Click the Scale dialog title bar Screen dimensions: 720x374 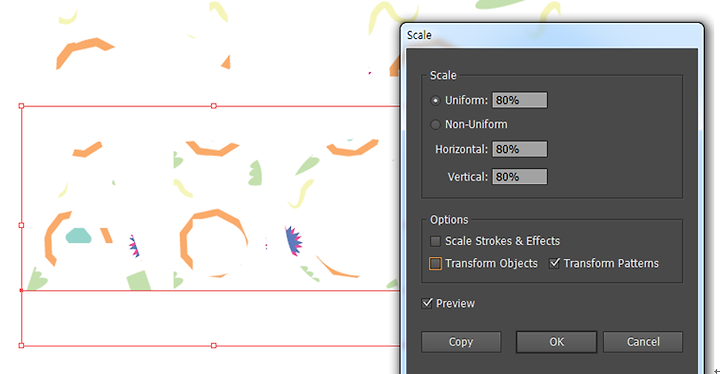point(551,35)
